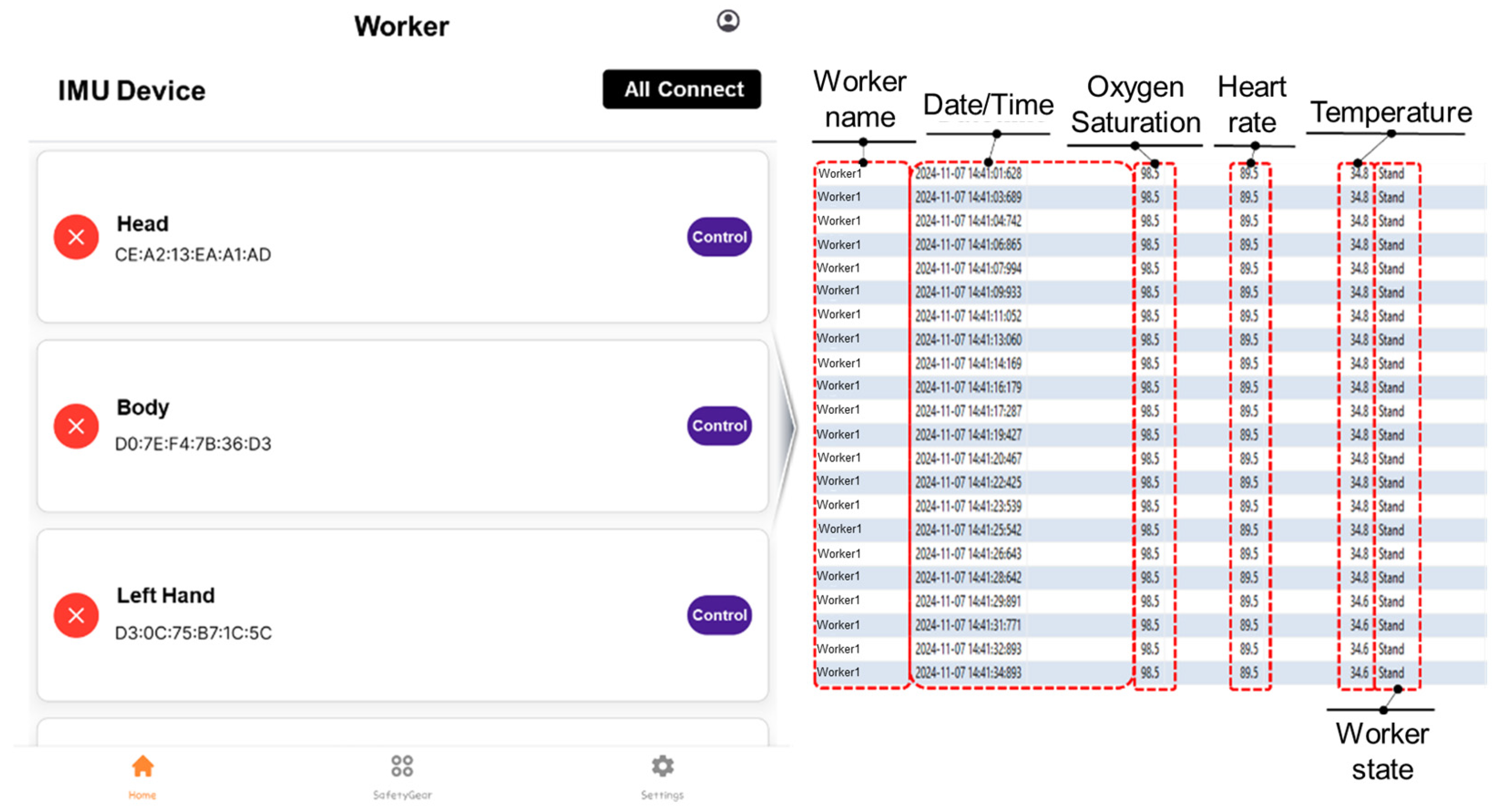The height and width of the screenshot is (812, 1497).
Task: Open the user profile icon
Action: 728,21
